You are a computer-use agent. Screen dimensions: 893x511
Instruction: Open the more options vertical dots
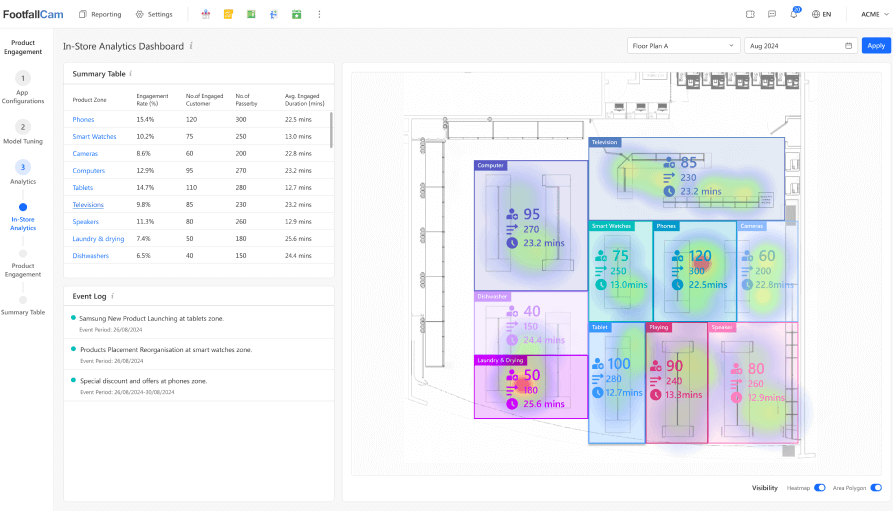pyautogui.click(x=319, y=14)
